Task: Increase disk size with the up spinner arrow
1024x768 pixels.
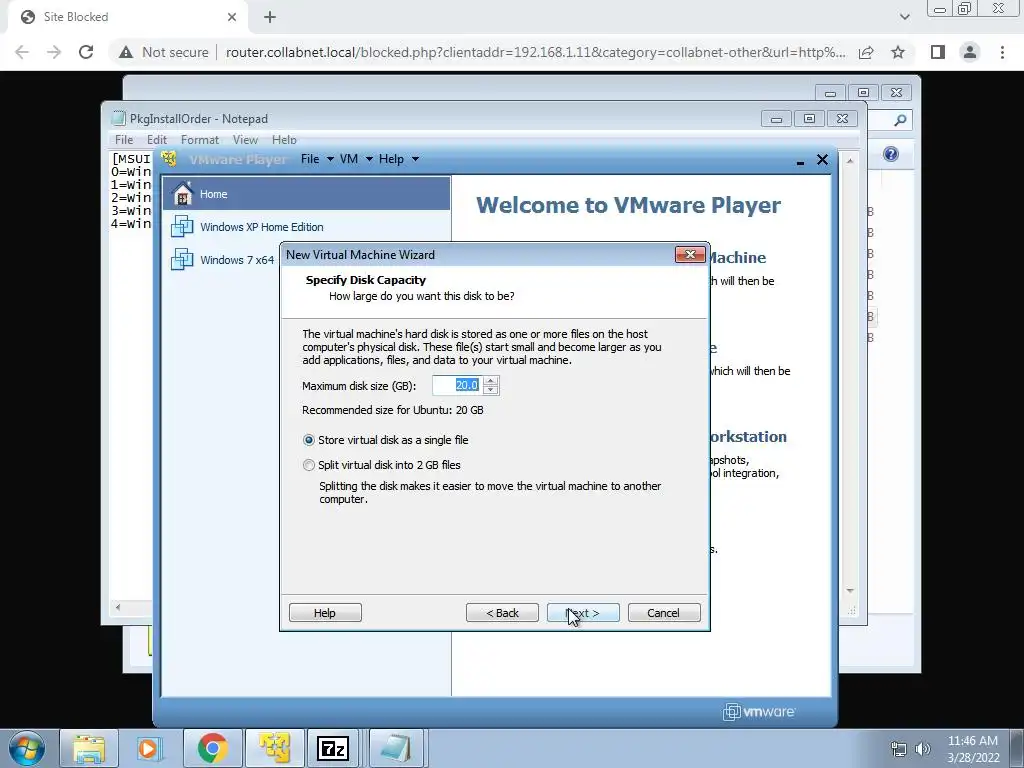Action: coord(491,381)
